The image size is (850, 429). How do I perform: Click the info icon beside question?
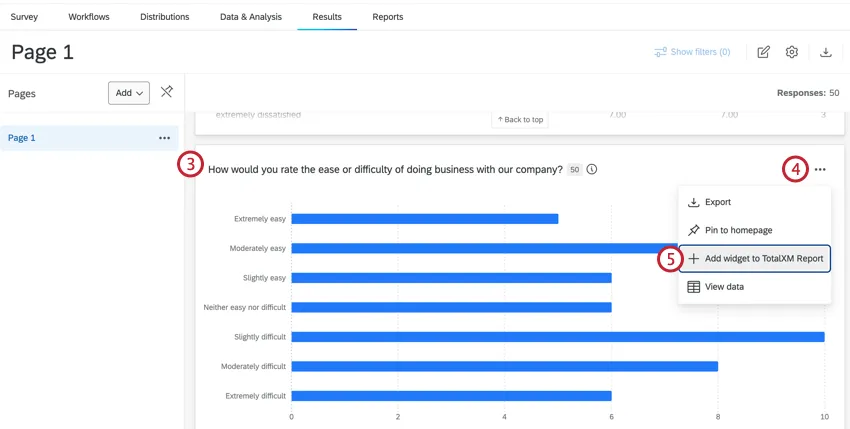point(592,169)
